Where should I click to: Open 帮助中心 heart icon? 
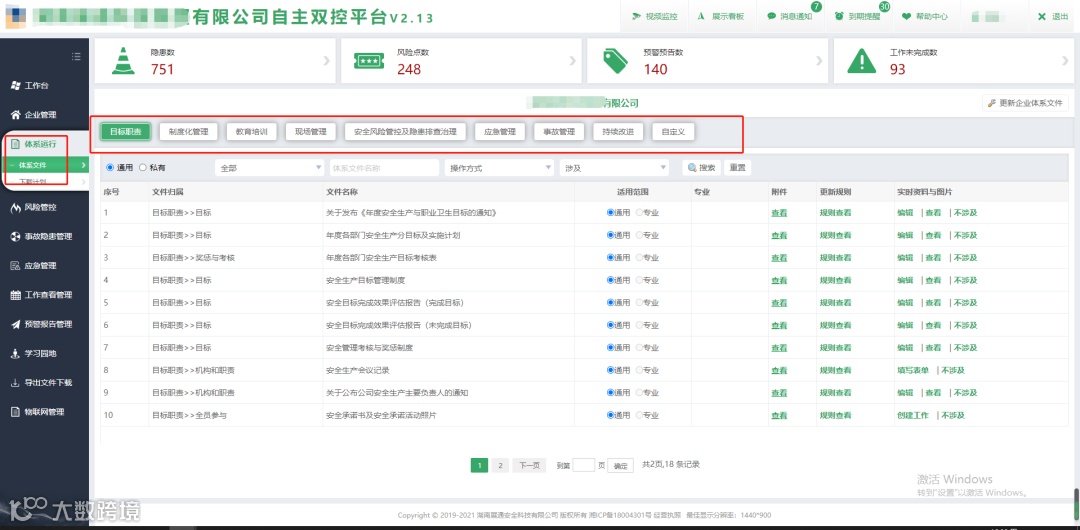[x=906, y=17]
